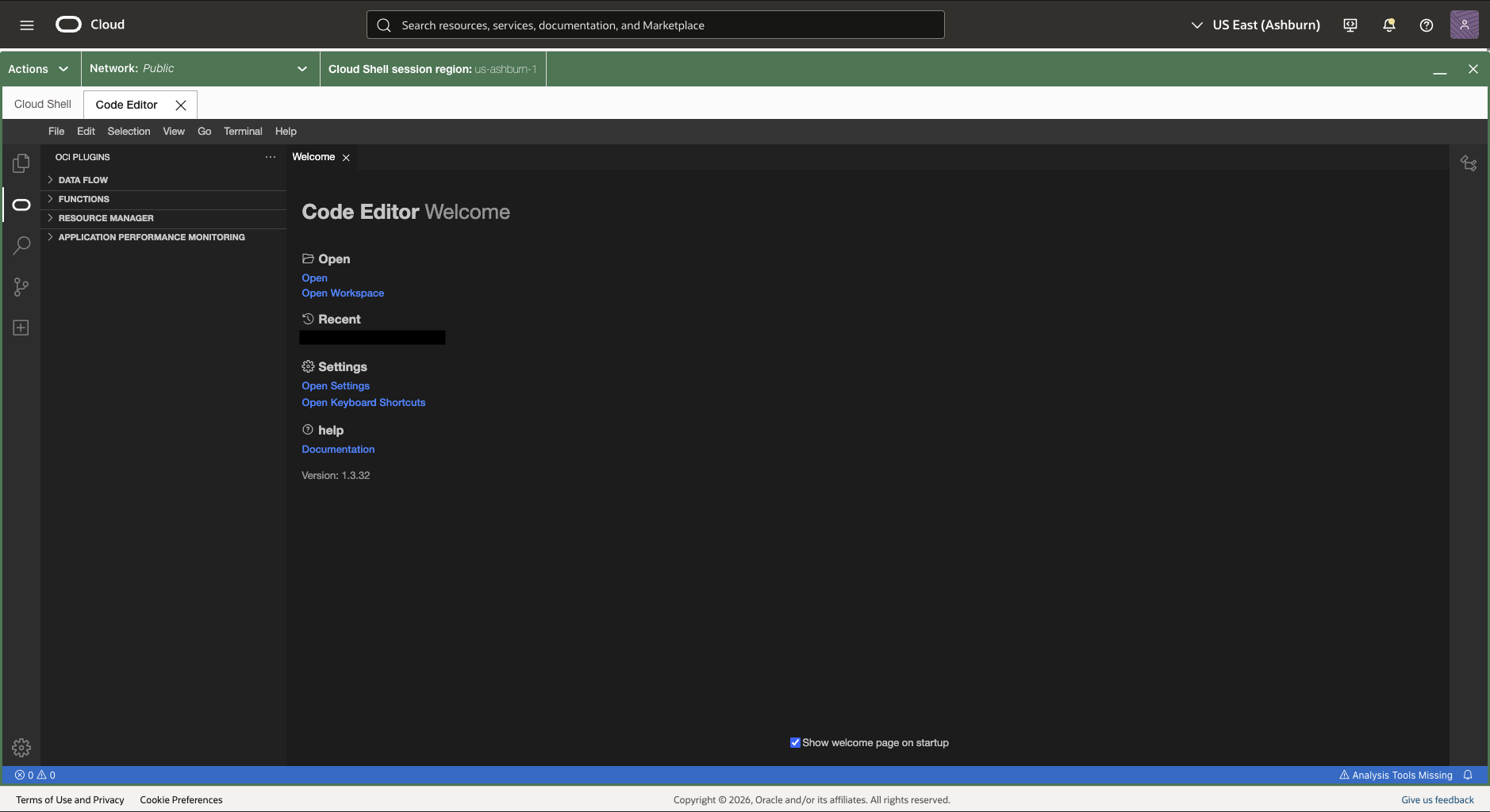Screen dimensions: 1490x812
Task: Open the Edit menu
Action: coord(86,132)
